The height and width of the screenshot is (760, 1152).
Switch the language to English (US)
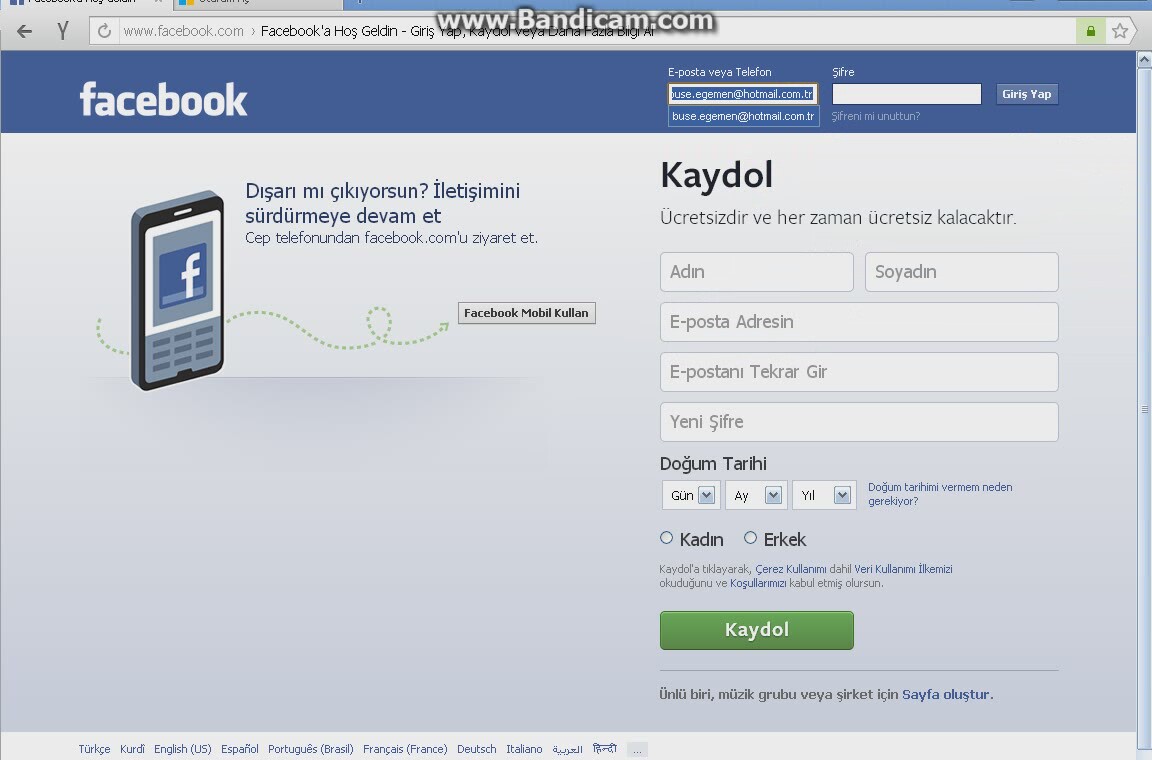[182, 749]
